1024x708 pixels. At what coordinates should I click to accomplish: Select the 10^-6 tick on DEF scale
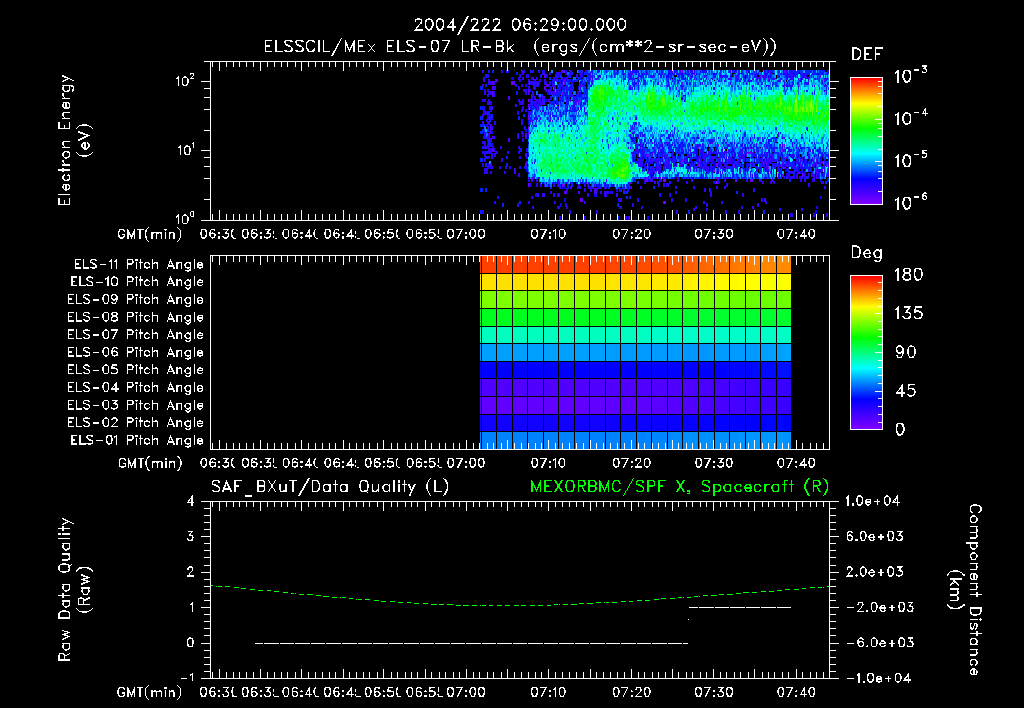(910, 202)
